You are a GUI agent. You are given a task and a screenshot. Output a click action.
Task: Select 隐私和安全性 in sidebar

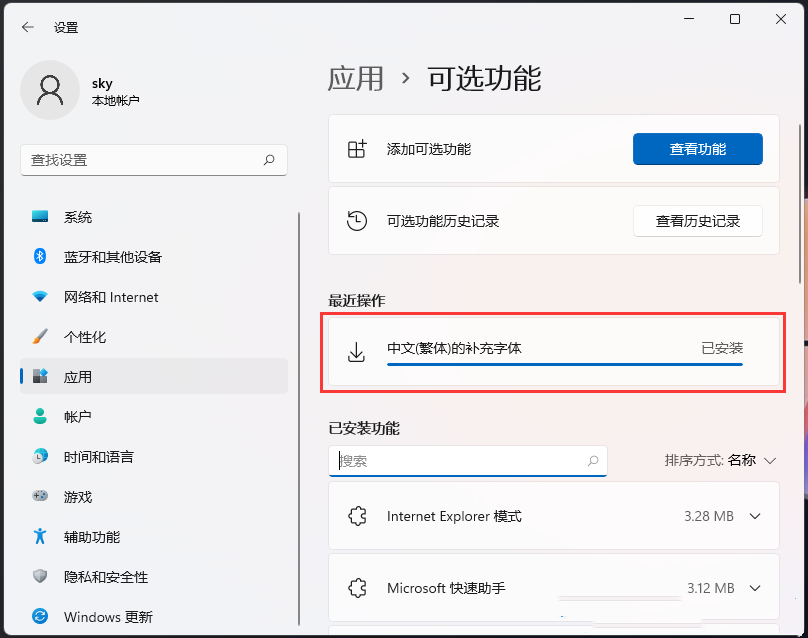click(154, 576)
